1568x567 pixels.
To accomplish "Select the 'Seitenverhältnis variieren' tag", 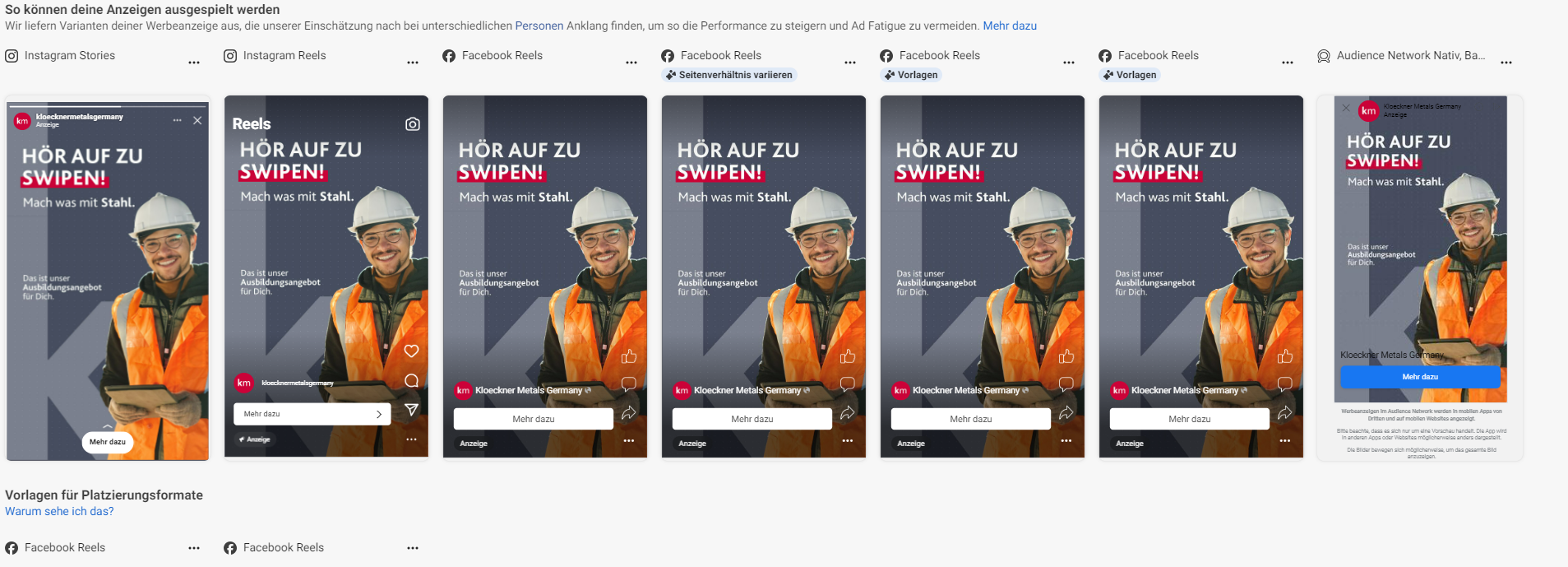I will coord(729,75).
